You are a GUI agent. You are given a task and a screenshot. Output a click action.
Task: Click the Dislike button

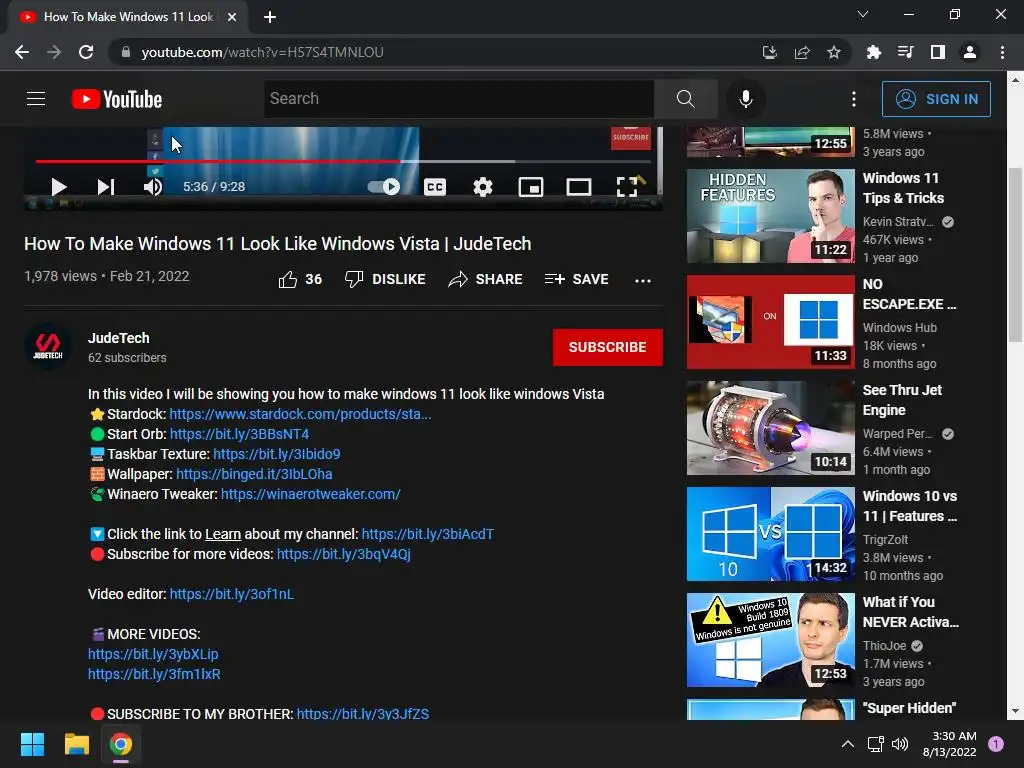385,280
